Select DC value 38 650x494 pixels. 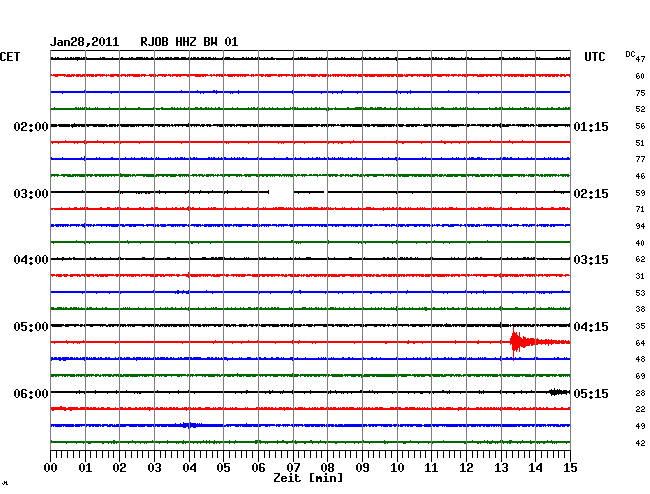640,309
